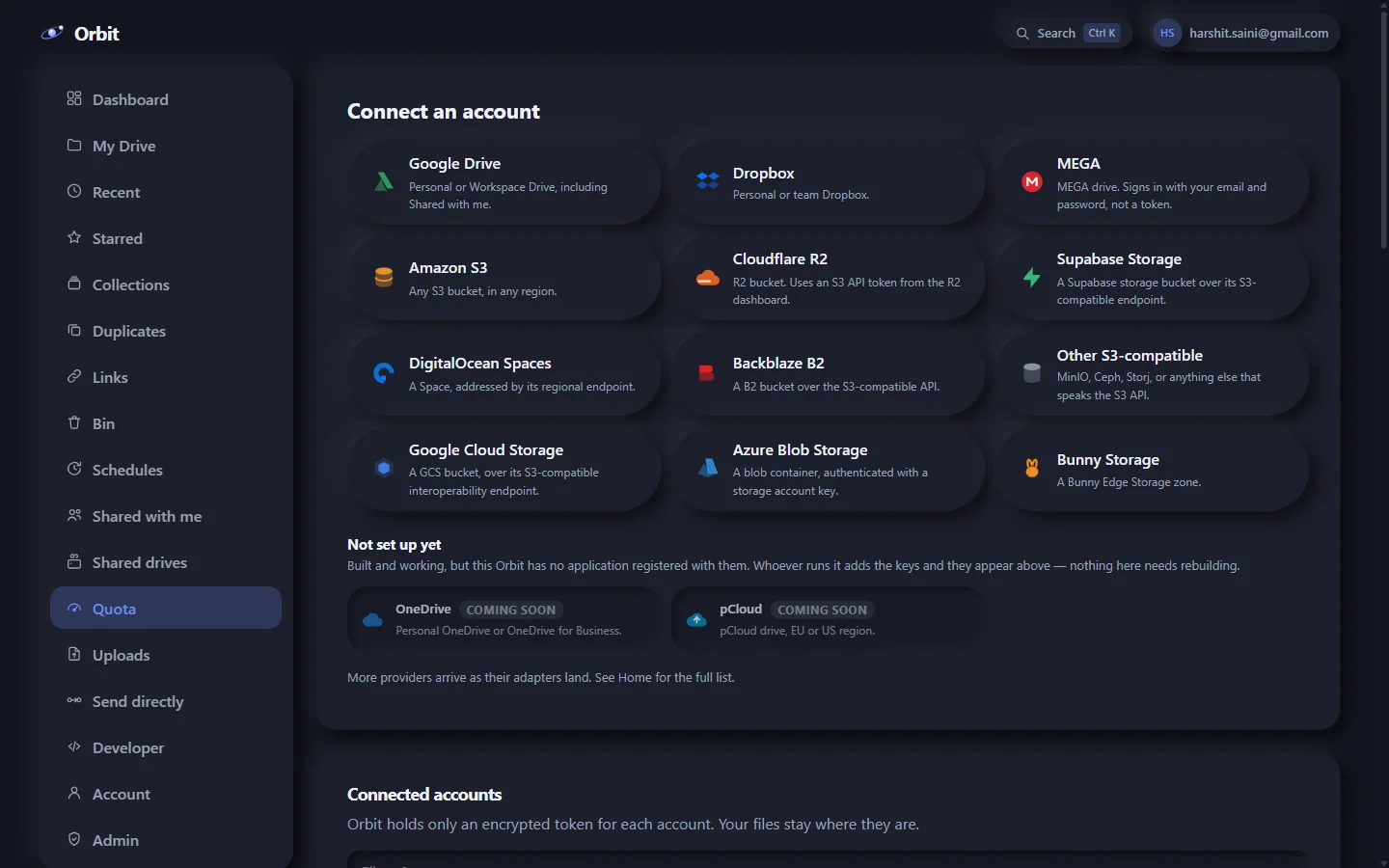The height and width of the screenshot is (868, 1389).
Task: Click the Cloudflare R2 cloud icon
Action: [x=708, y=278]
